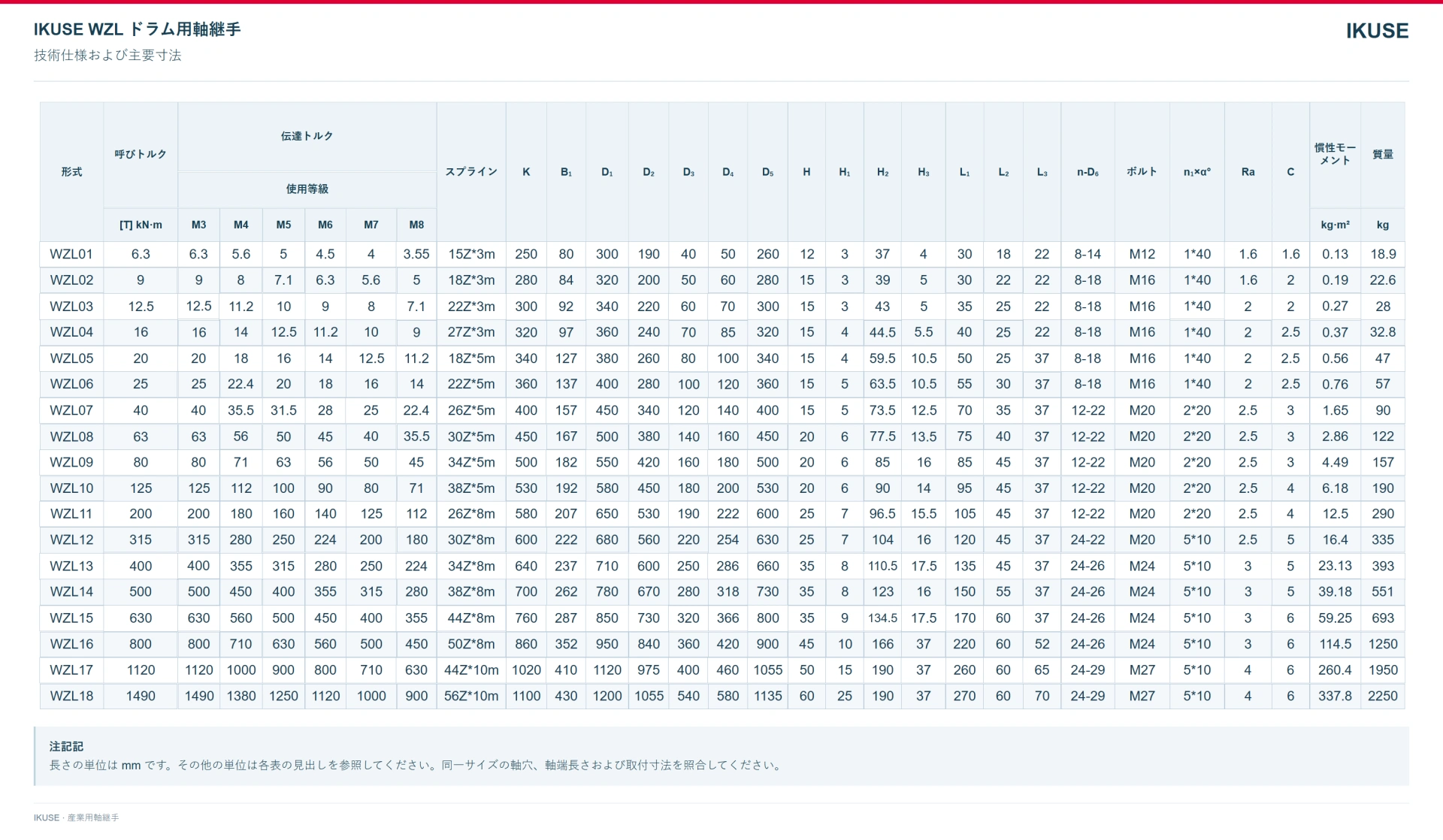Screen dimensions: 1443x840
Task: Select the row label 'WZL09'
Action: 71,462
